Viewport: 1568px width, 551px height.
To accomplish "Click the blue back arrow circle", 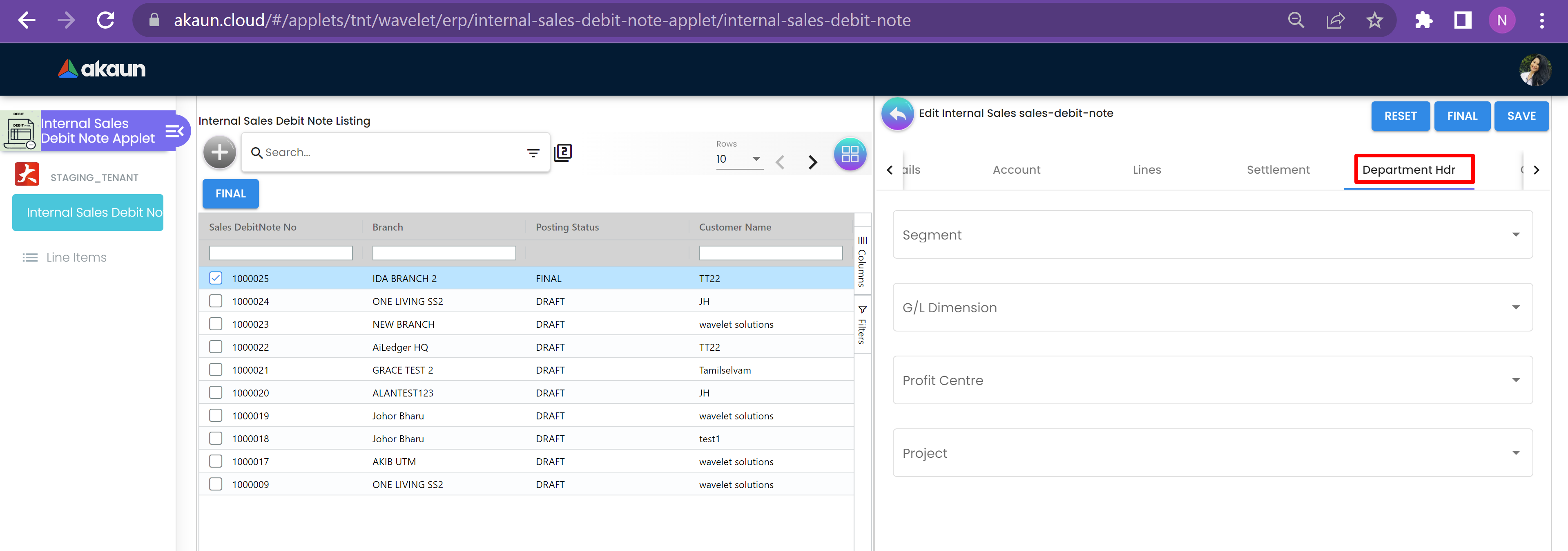I will point(897,114).
